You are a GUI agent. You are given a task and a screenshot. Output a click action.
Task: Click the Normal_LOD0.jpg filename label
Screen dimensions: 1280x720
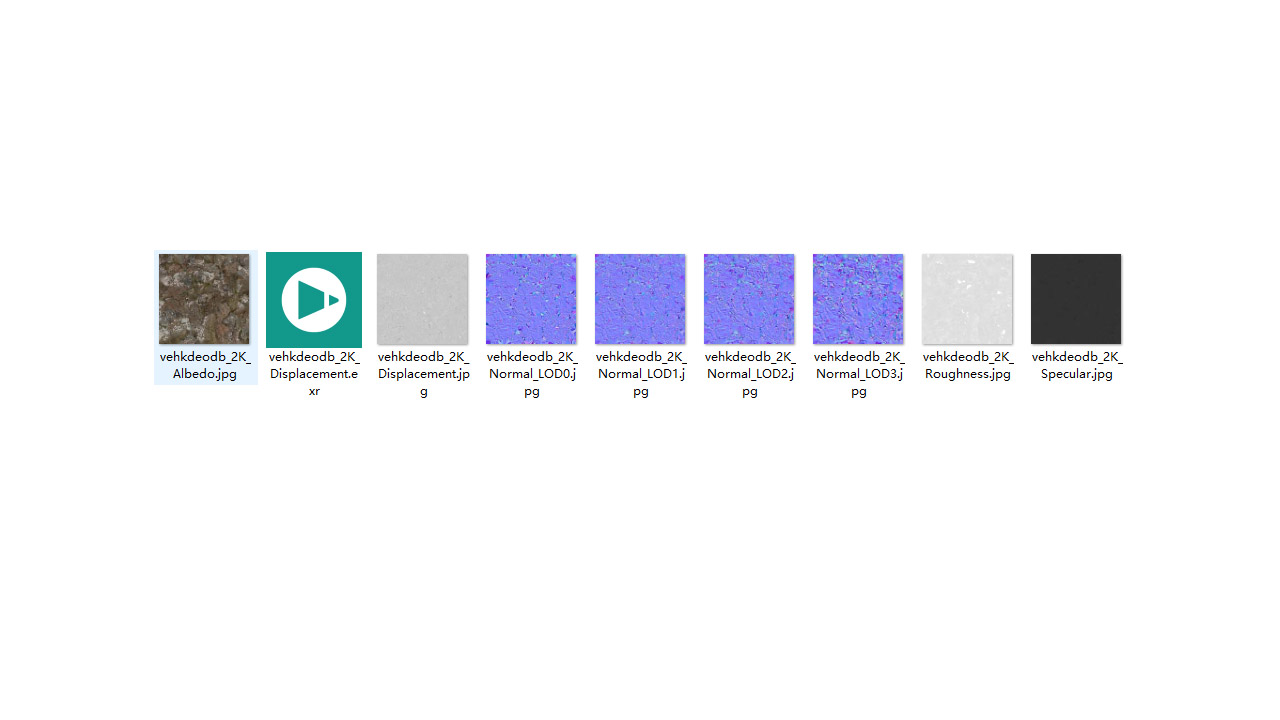point(532,373)
